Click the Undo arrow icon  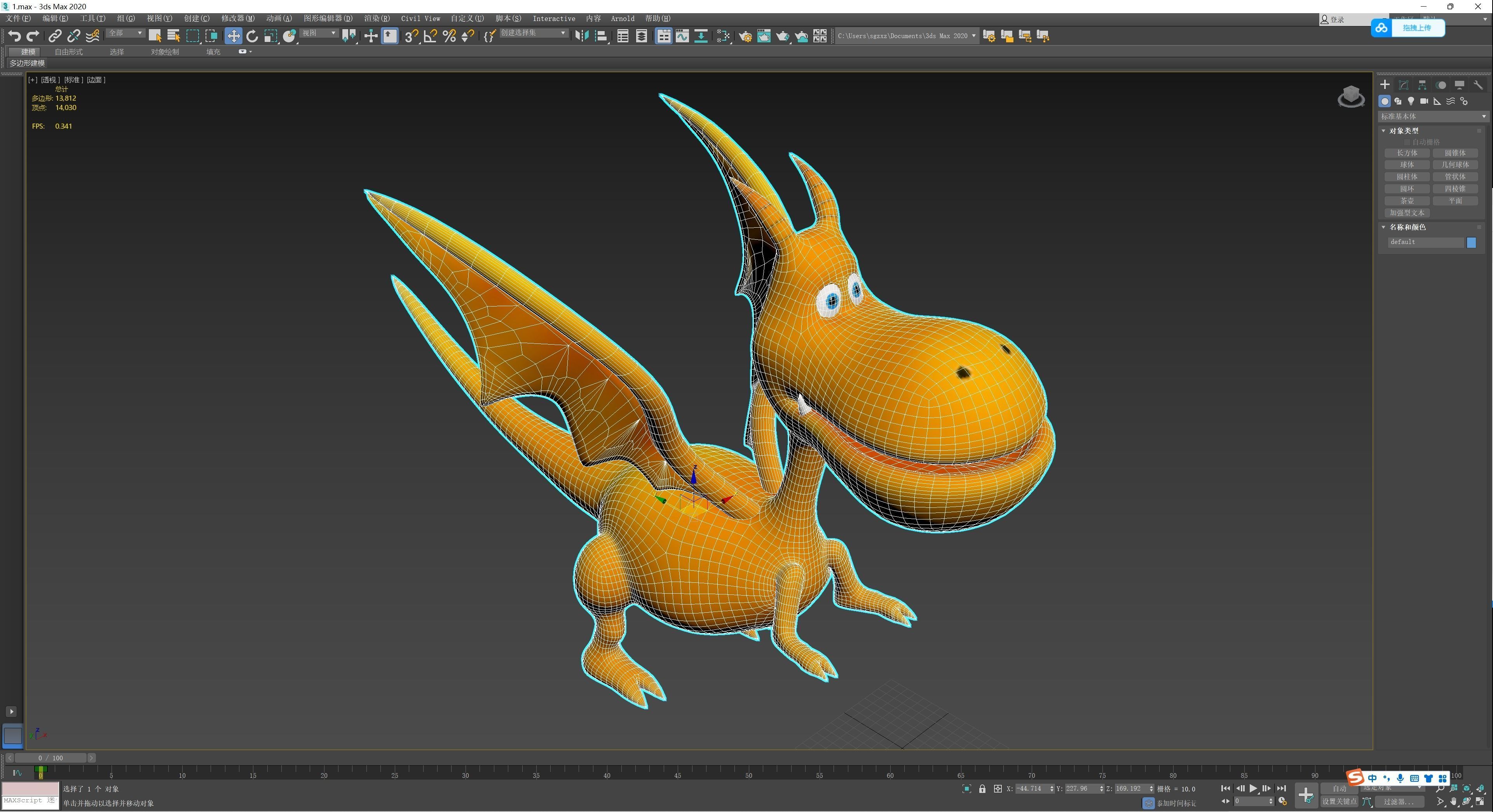point(14,36)
